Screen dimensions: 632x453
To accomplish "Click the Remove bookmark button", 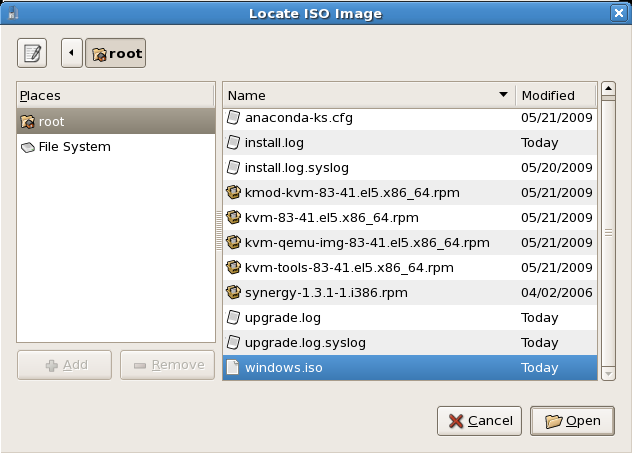I will (167, 365).
